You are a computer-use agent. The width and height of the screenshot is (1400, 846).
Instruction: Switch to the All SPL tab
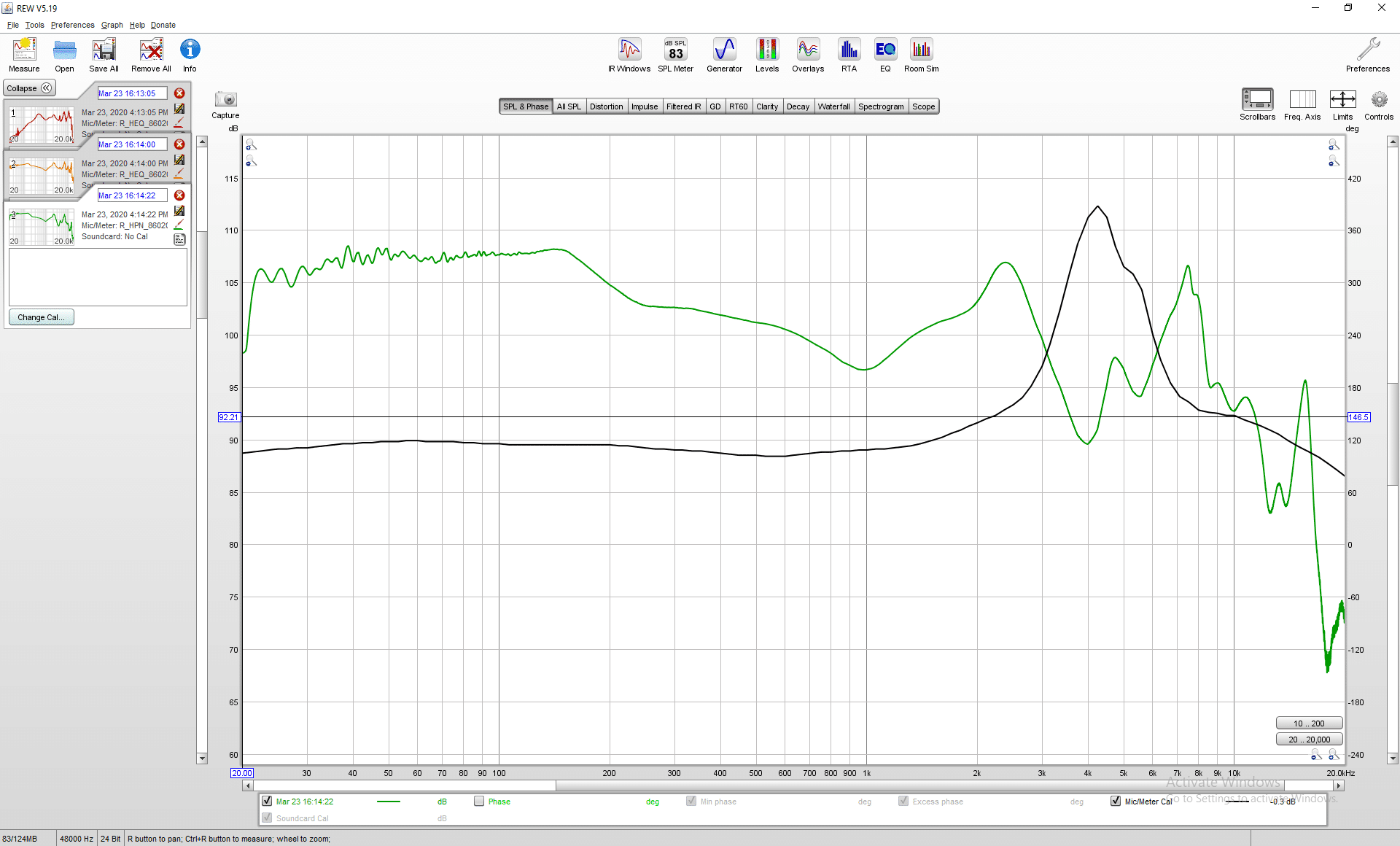569,106
